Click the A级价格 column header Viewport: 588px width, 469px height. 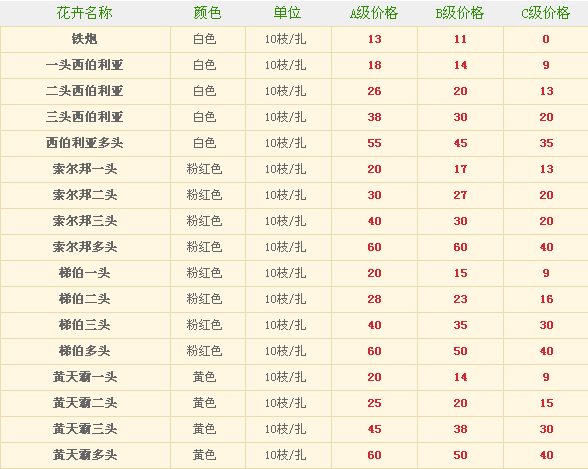click(374, 13)
